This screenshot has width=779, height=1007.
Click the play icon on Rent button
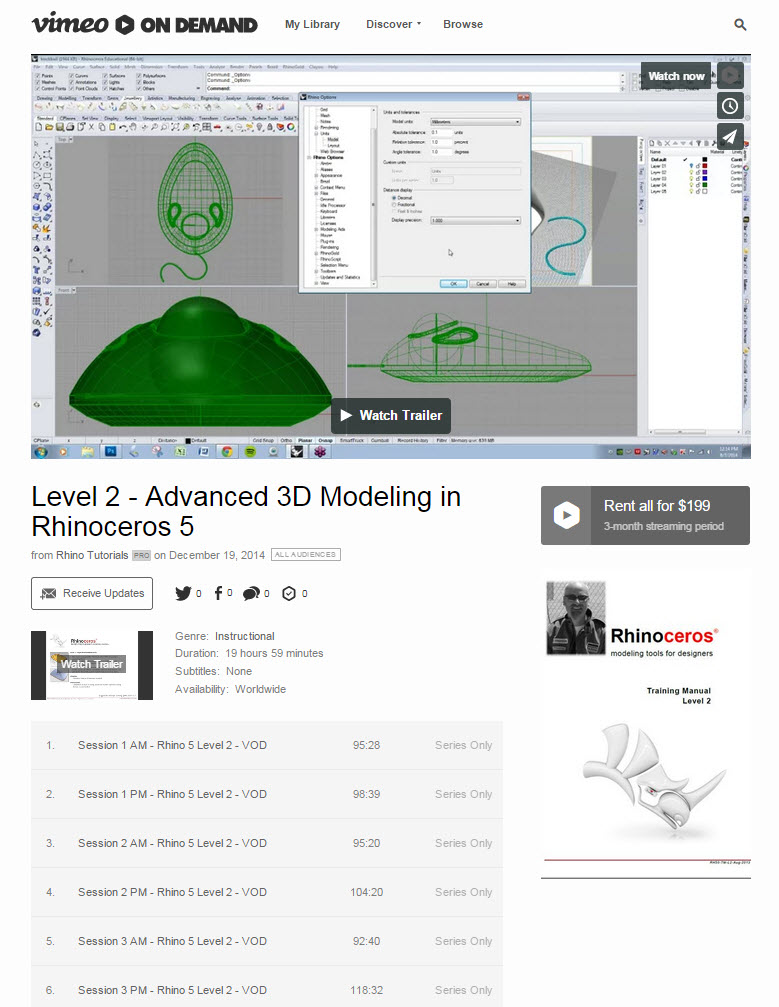point(566,515)
